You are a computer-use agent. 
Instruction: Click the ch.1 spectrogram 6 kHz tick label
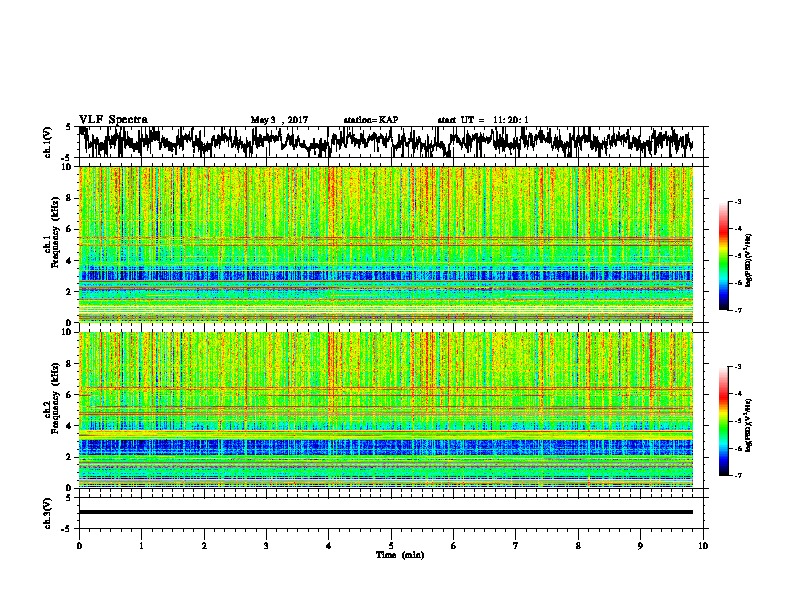point(70,230)
